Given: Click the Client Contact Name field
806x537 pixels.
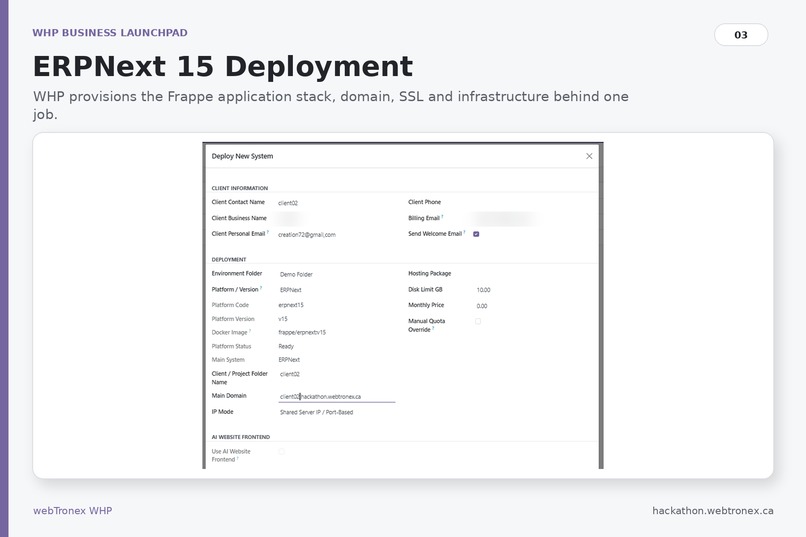Looking at the screenshot, I should click(337, 203).
